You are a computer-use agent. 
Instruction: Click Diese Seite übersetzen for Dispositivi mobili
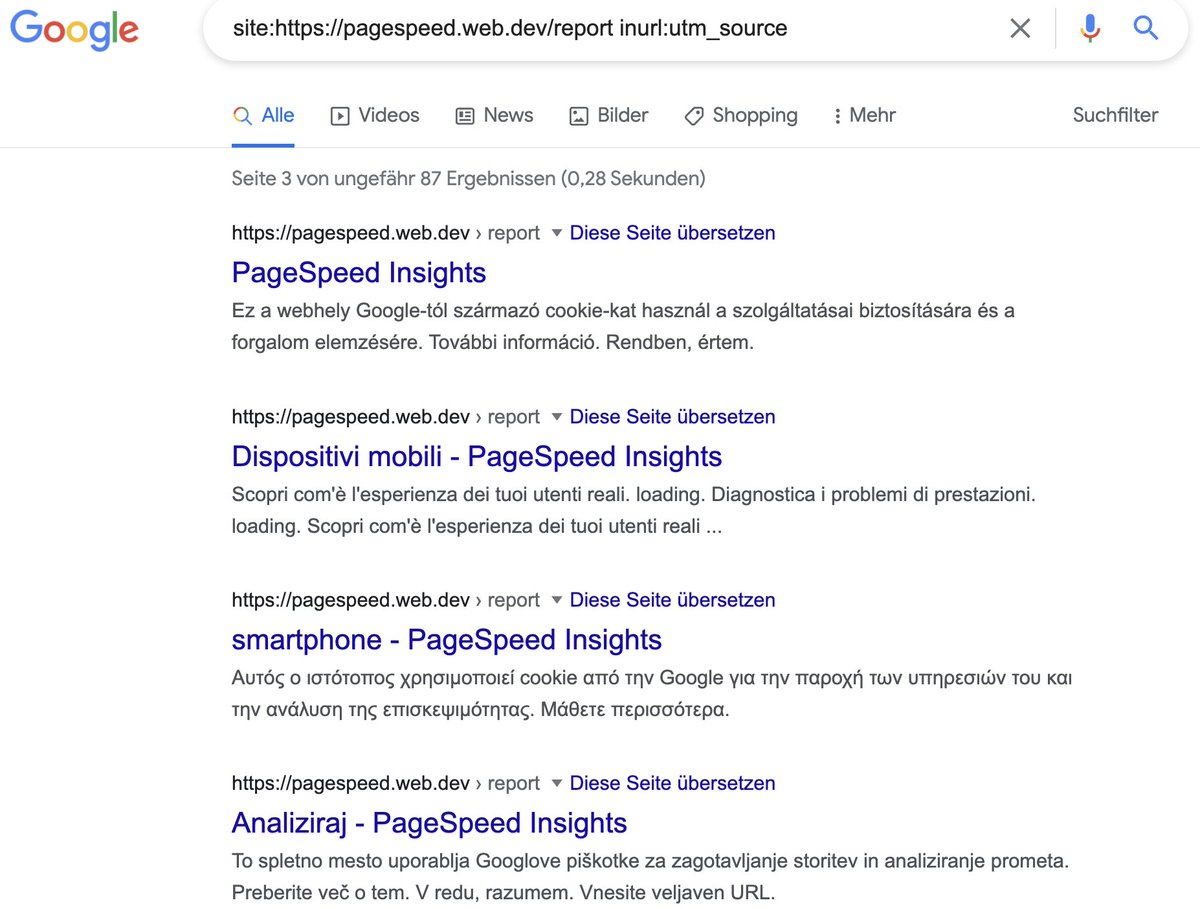click(x=672, y=416)
